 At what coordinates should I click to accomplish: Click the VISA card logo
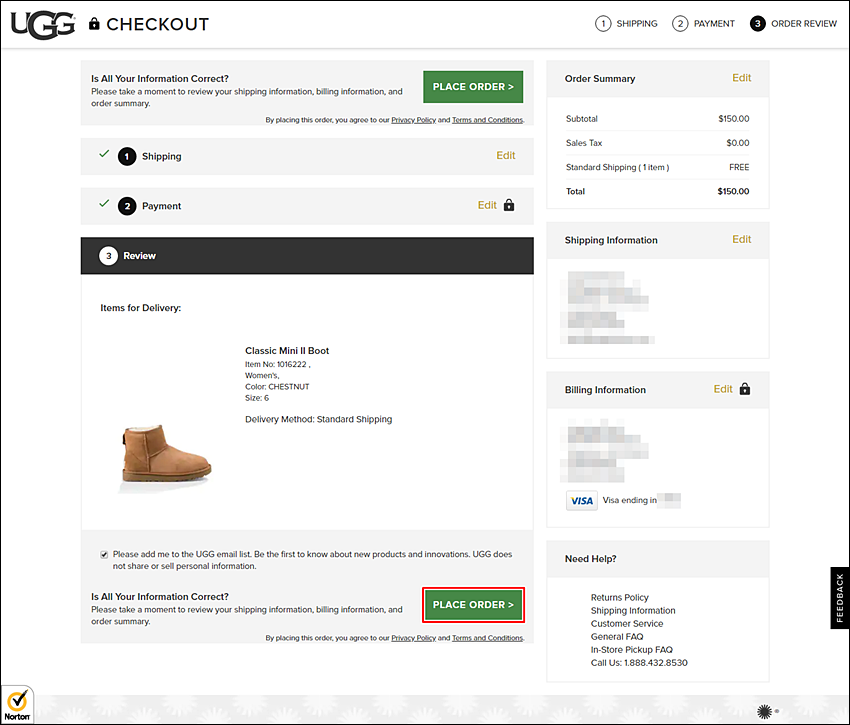pos(582,501)
